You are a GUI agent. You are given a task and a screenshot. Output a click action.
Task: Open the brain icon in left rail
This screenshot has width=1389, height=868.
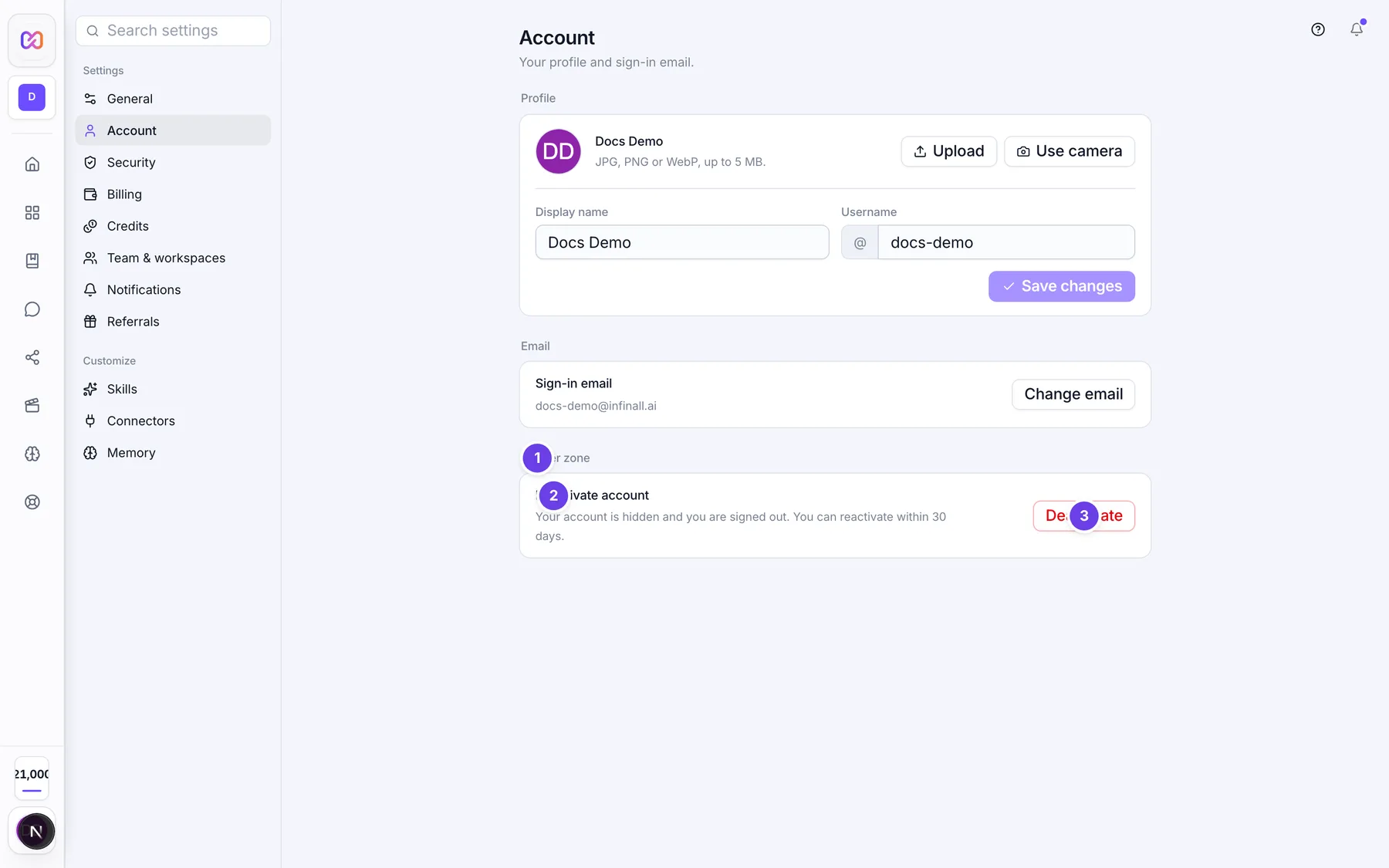32,454
